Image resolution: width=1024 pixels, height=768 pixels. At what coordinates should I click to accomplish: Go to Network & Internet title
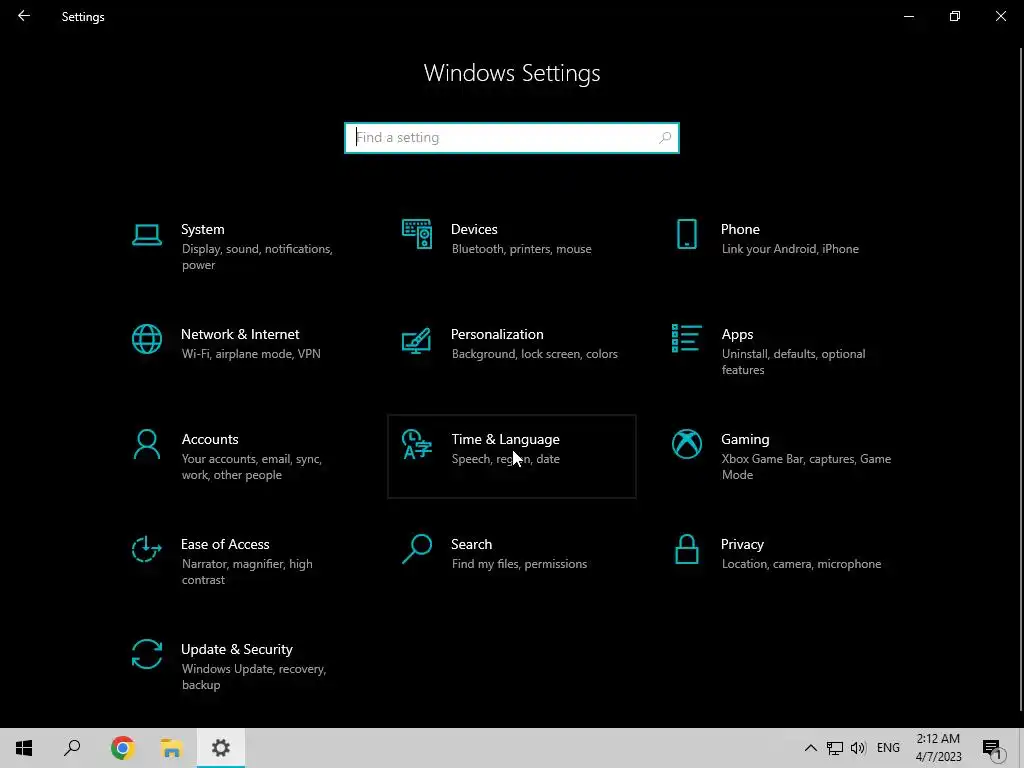[240, 334]
